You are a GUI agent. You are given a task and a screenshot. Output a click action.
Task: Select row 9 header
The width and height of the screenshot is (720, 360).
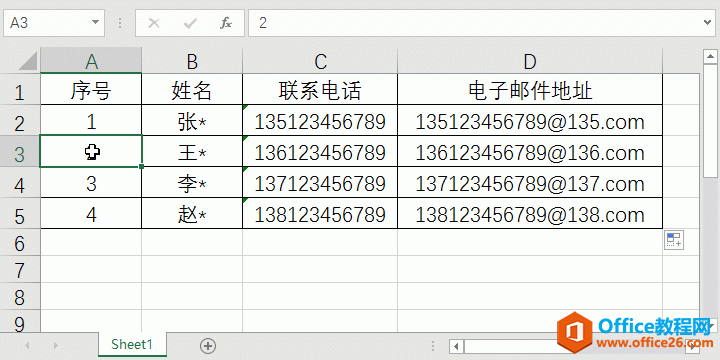[20, 322]
